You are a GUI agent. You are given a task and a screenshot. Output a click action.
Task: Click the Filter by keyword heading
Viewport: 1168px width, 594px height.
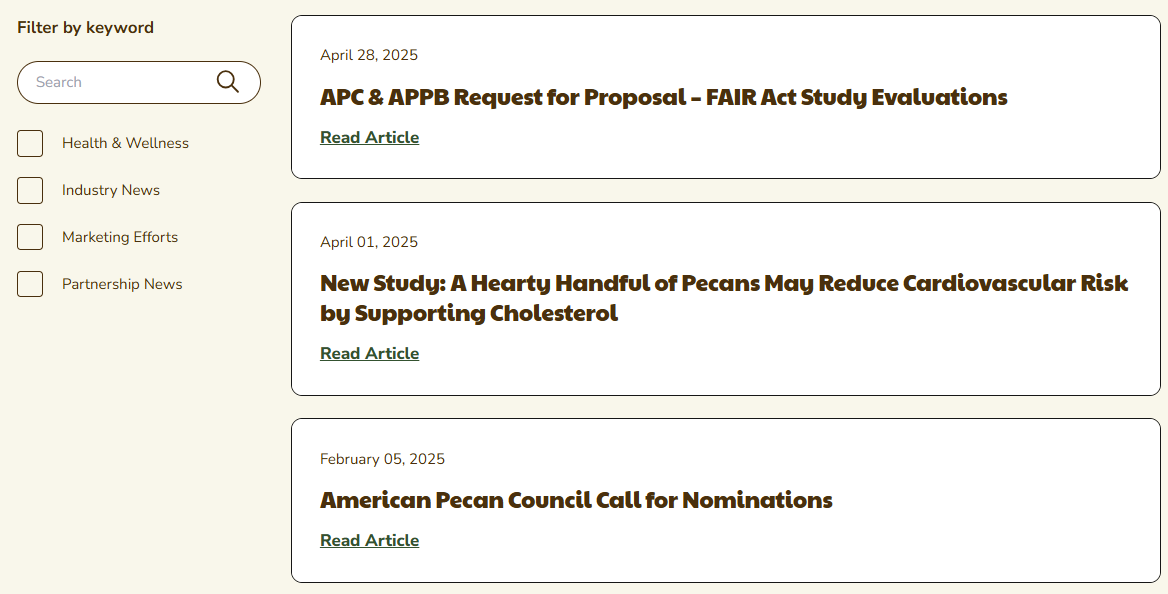coord(85,27)
